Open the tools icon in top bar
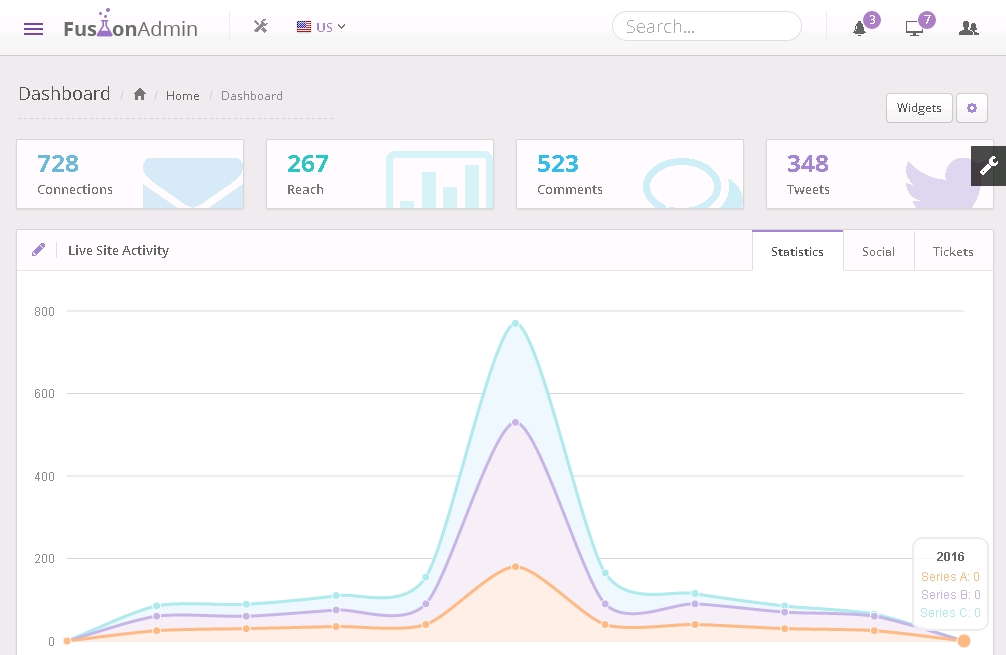This screenshot has width=1006, height=655. click(x=261, y=27)
